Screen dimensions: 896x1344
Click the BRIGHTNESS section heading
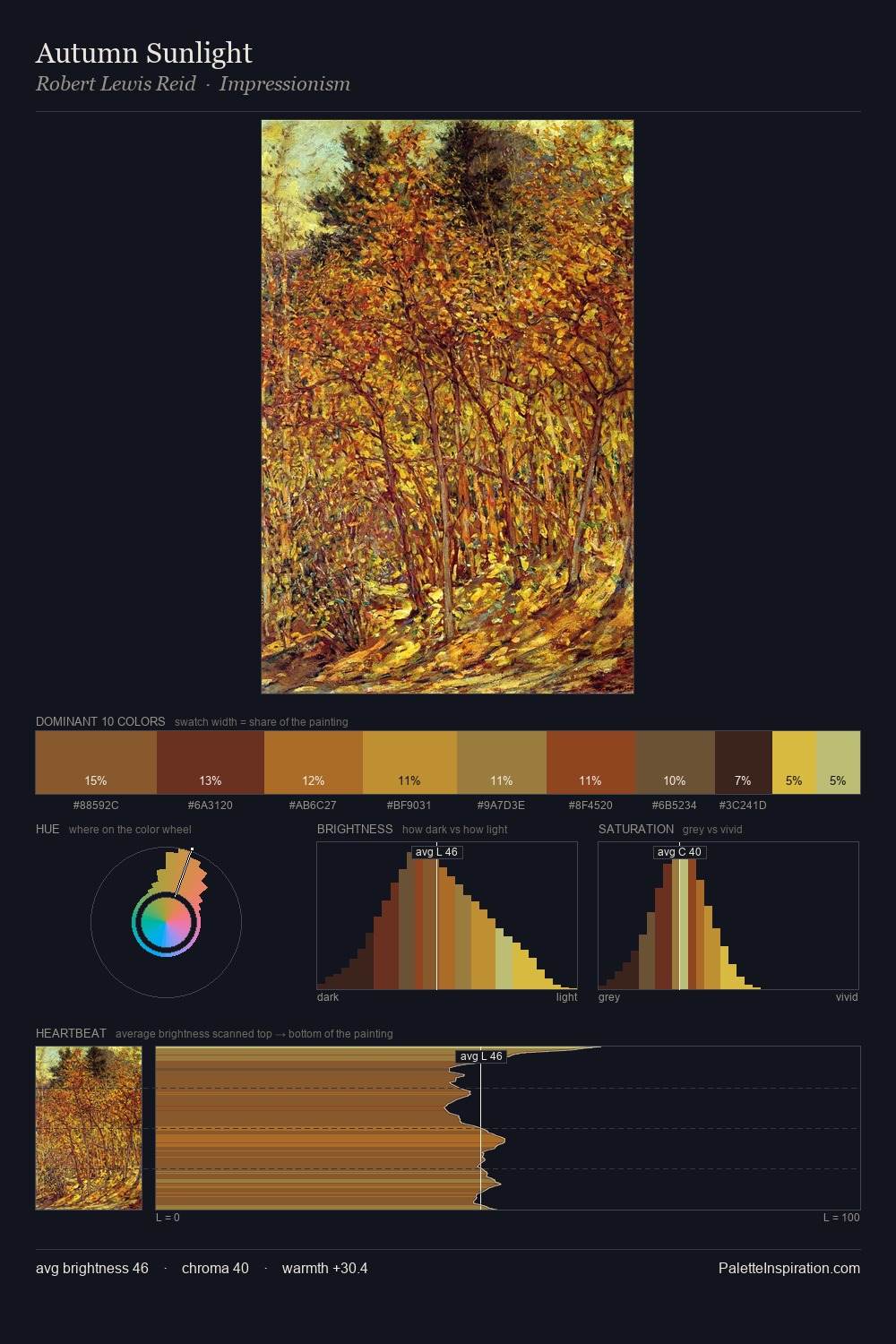click(355, 829)
